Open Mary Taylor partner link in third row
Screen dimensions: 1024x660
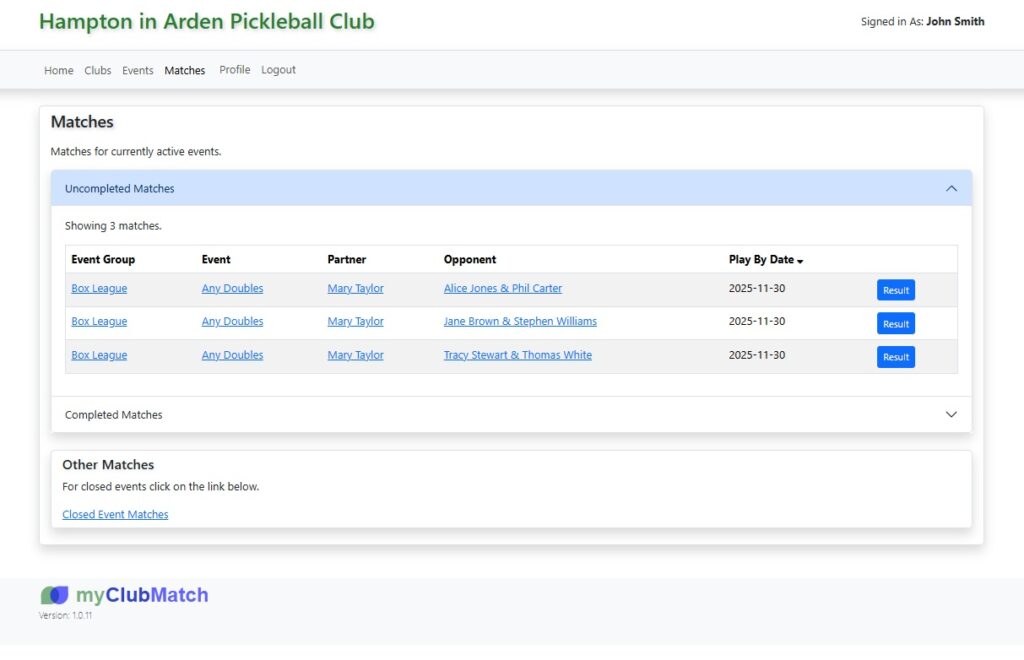355,355
